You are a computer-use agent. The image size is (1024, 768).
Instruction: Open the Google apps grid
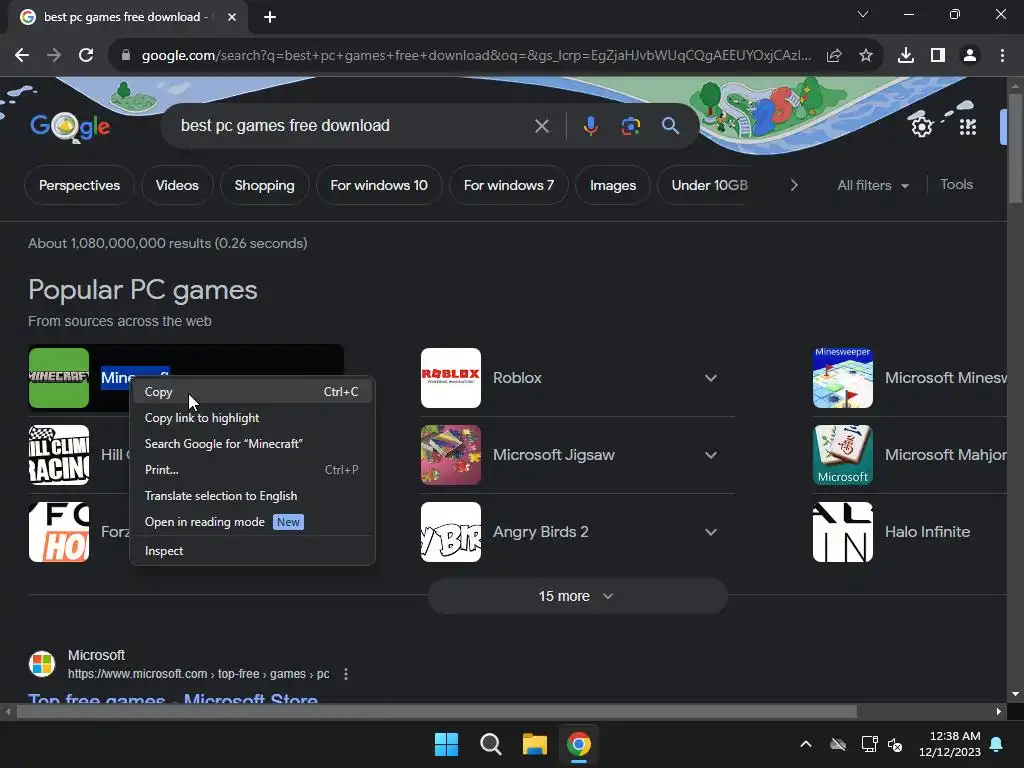pyautogui.click(x=968, y=126)
